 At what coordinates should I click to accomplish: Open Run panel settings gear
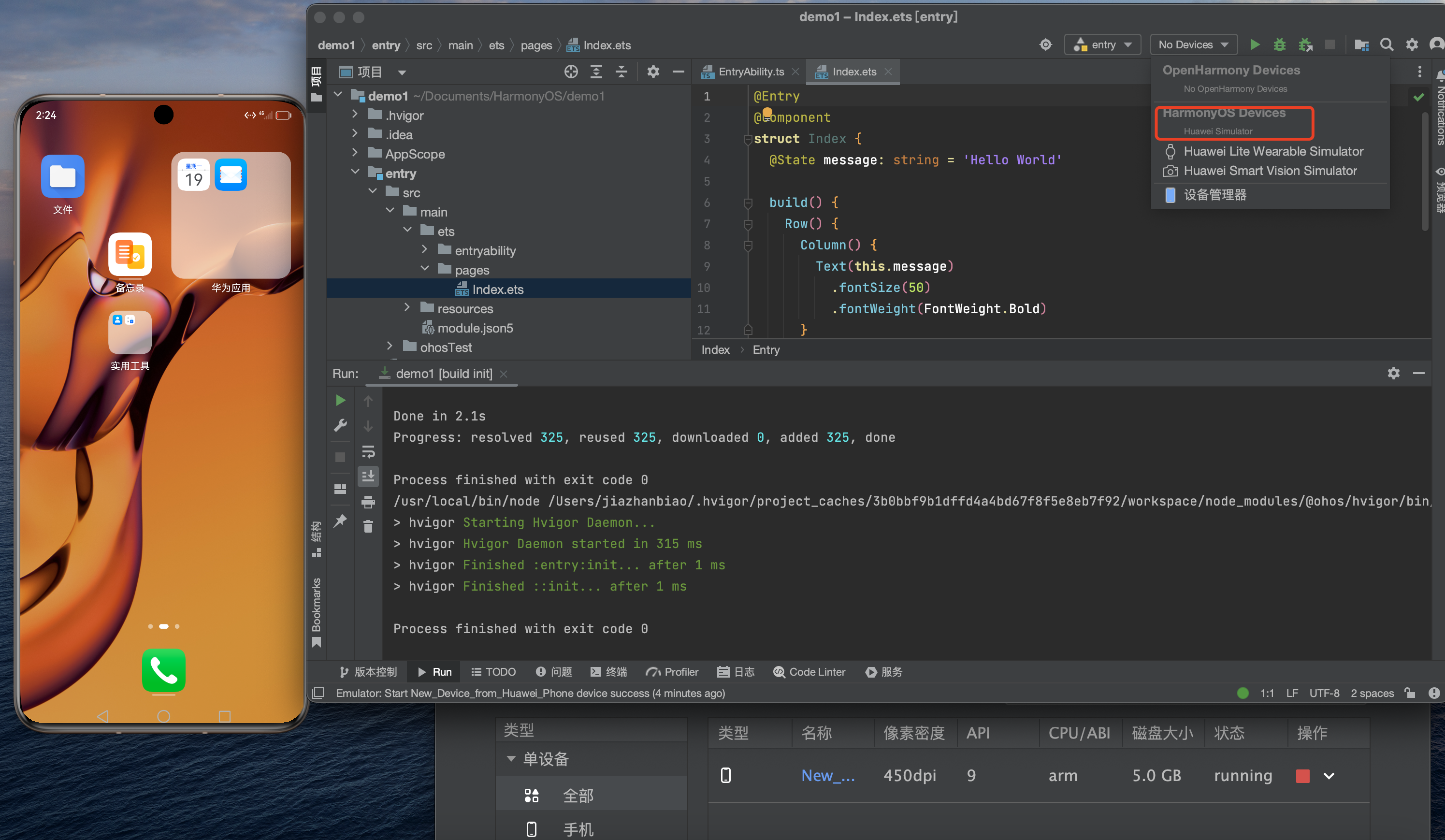tap(1393, 373)
